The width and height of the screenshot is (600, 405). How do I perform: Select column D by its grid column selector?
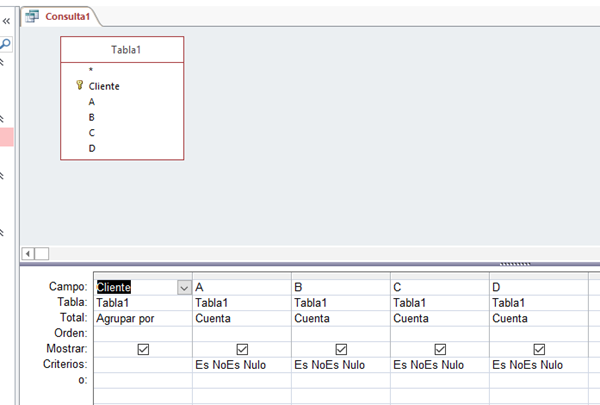tap(539, 276)
